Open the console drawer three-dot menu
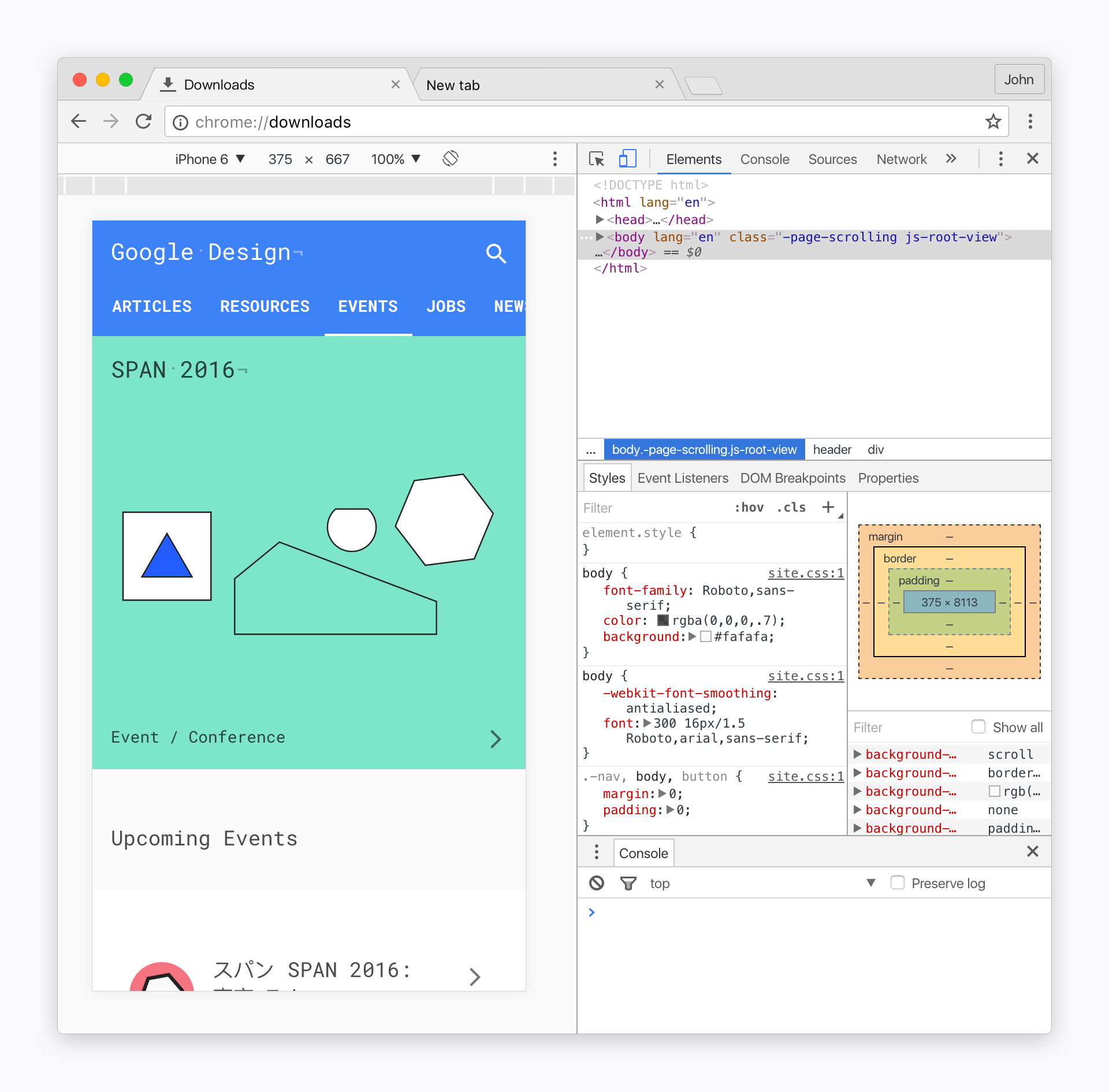This screenshot has height=1092, width=1109. tap(597, 852)
